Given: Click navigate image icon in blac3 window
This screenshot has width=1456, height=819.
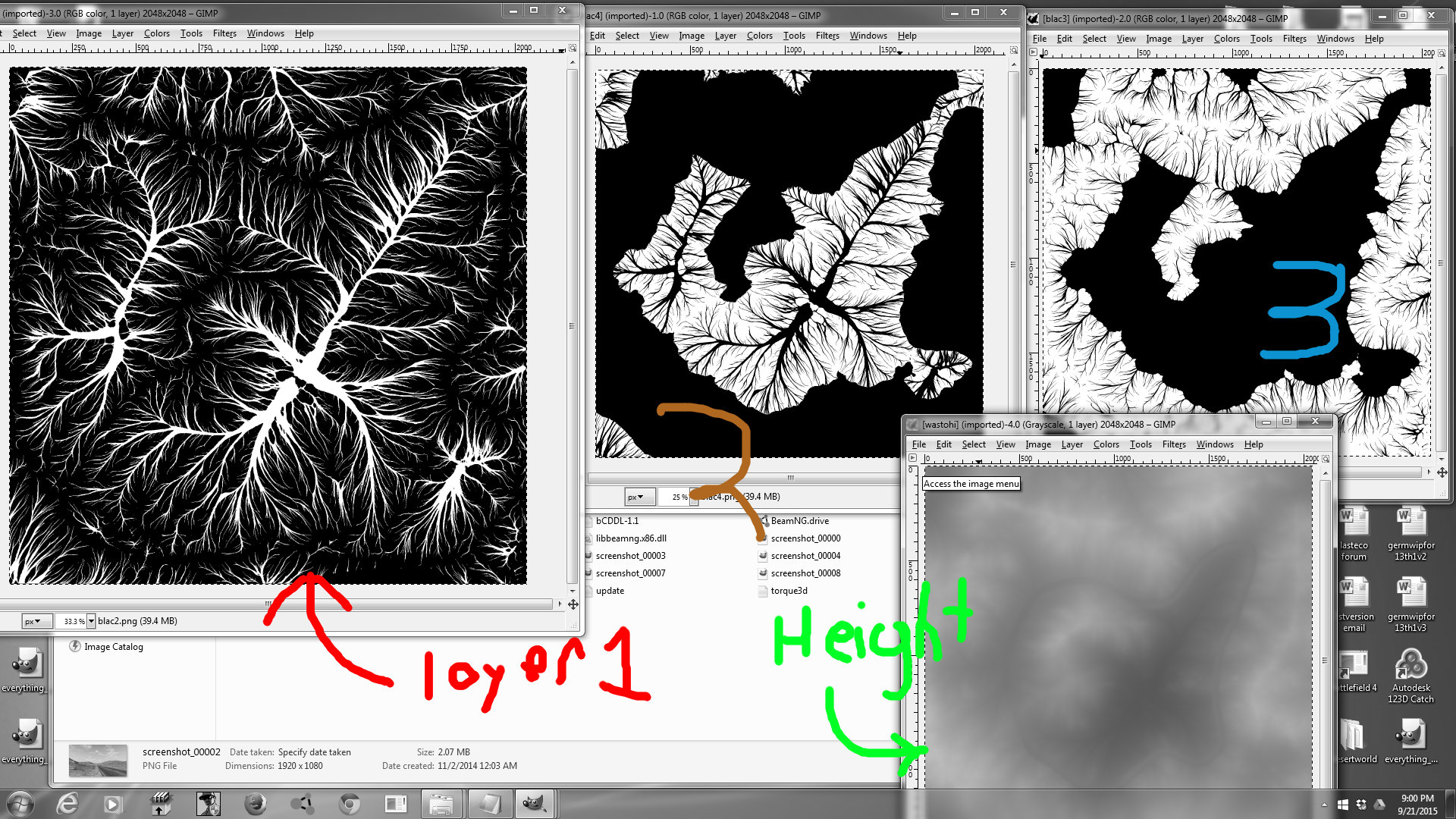Looking at the screenshot, I should click(x=1442, y=472).
